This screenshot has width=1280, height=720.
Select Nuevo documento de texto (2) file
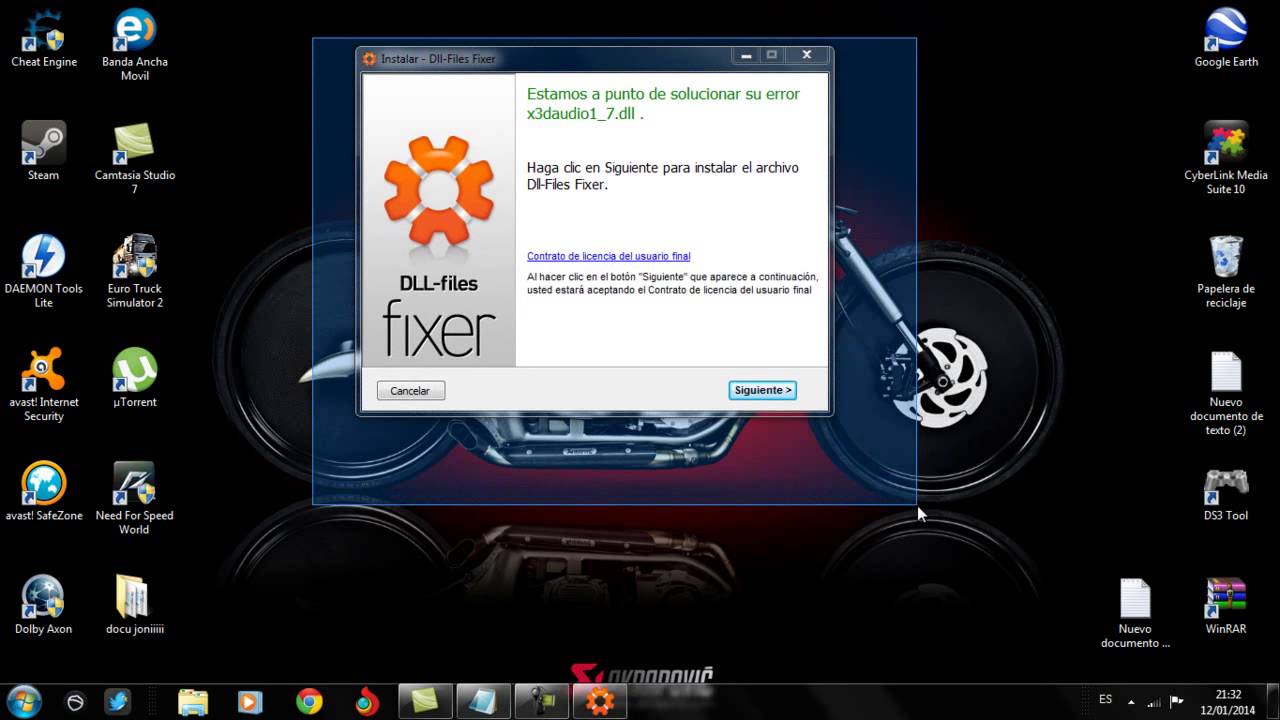pos(1226,393)
